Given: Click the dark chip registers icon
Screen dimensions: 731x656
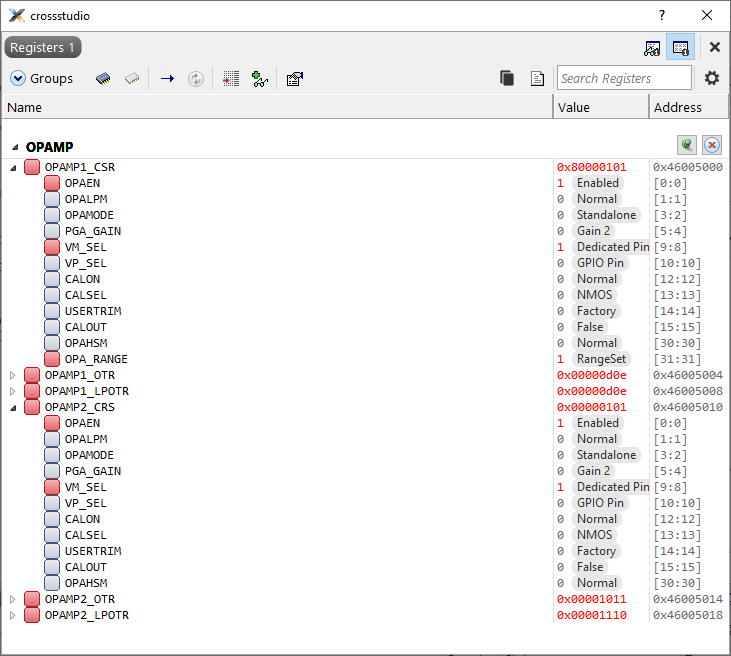Looking at the screenshot, I should (103, 78).
